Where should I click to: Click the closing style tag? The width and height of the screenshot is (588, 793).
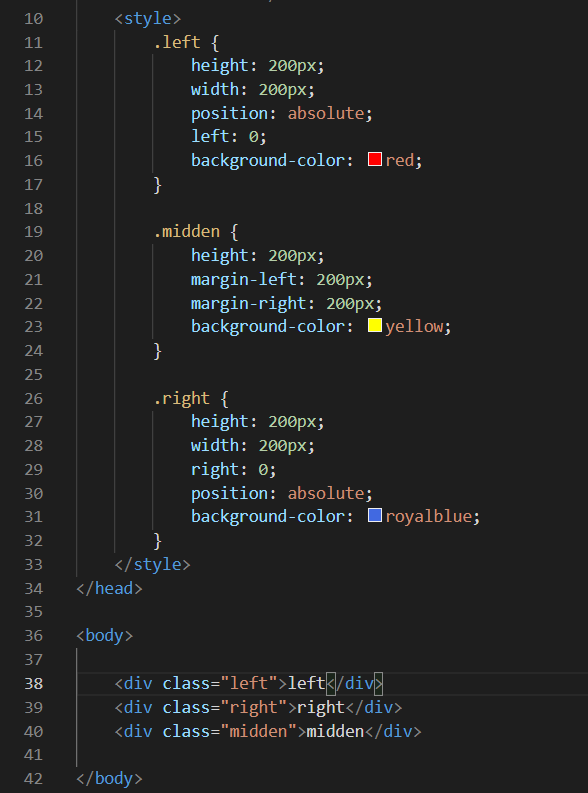point(152,564)
